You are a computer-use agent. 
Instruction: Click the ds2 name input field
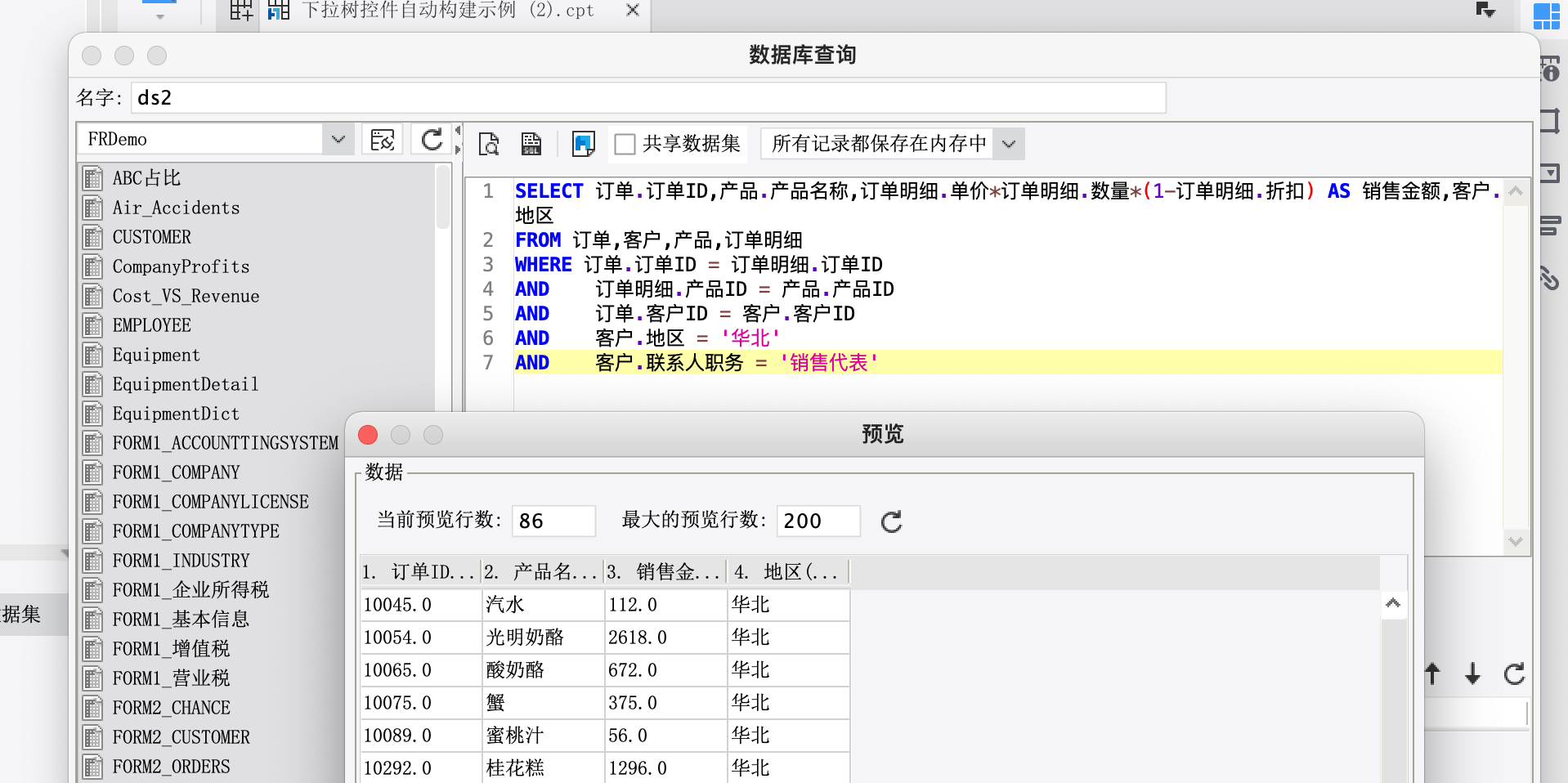[x=648, y=98]
